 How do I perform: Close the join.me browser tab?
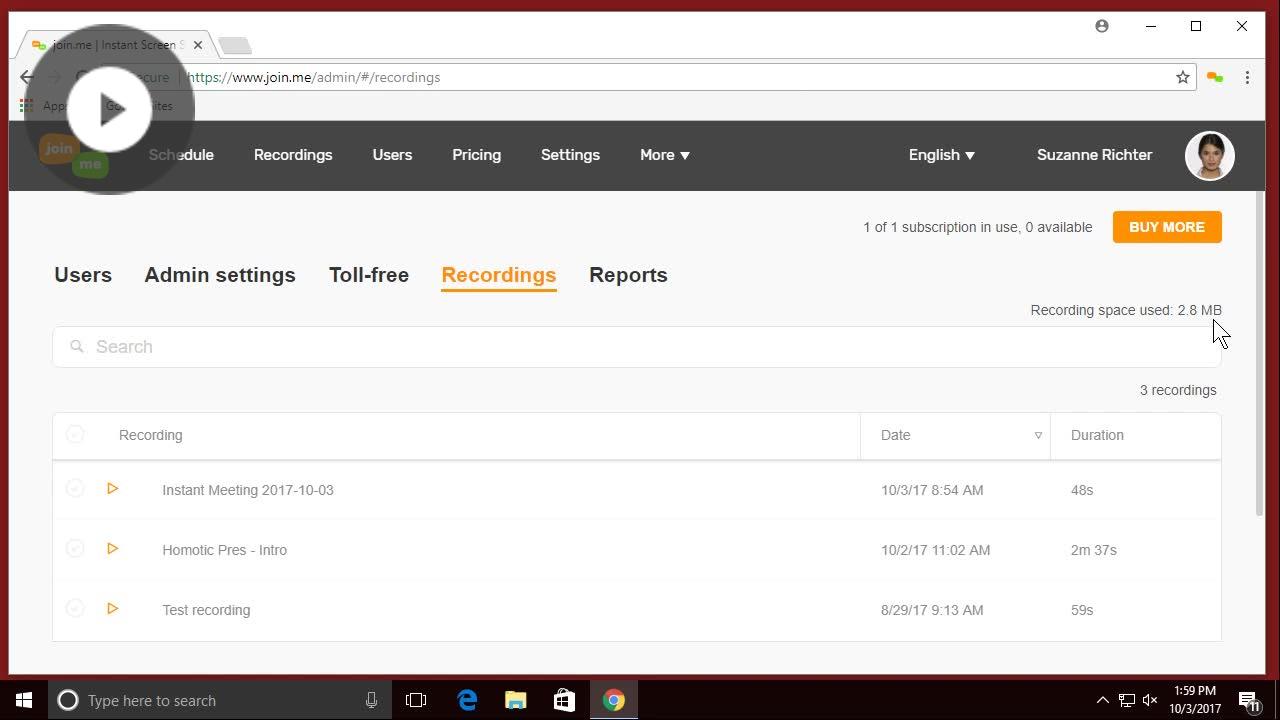pyautogui.click(x=198, y=45)
